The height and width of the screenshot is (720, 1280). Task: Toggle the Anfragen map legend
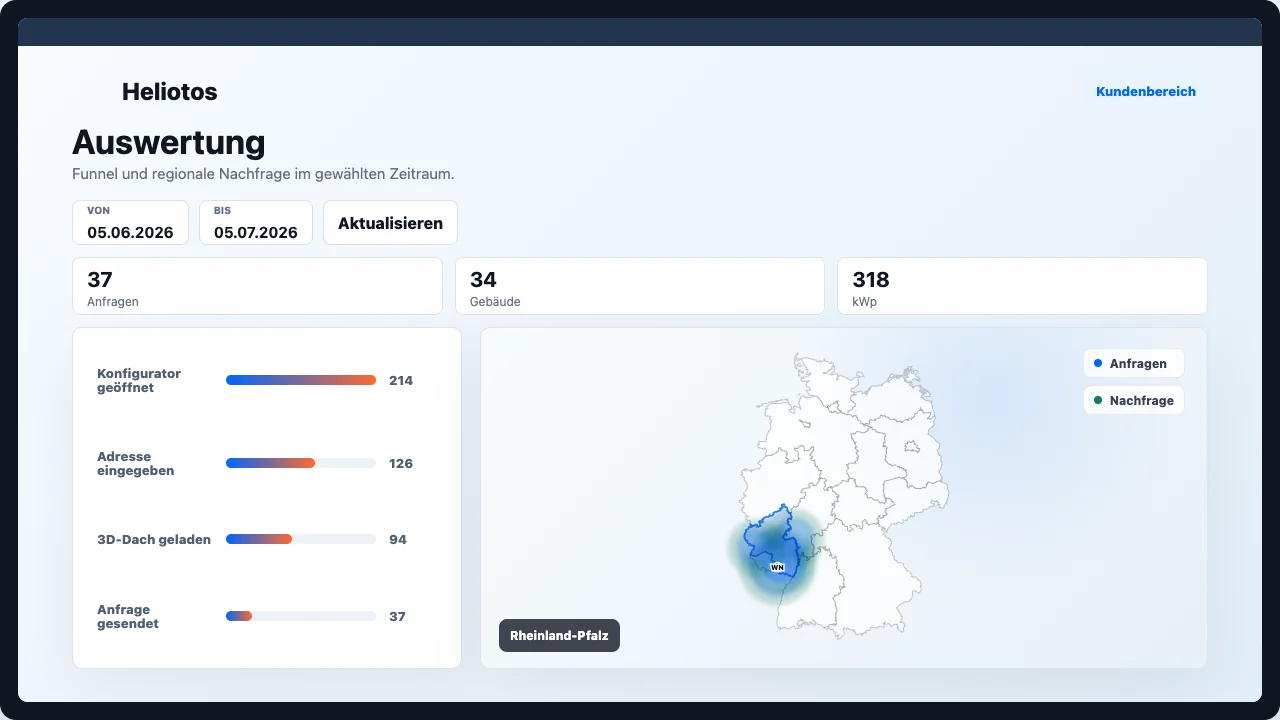pyautogui.click(x=1133, y=364)
